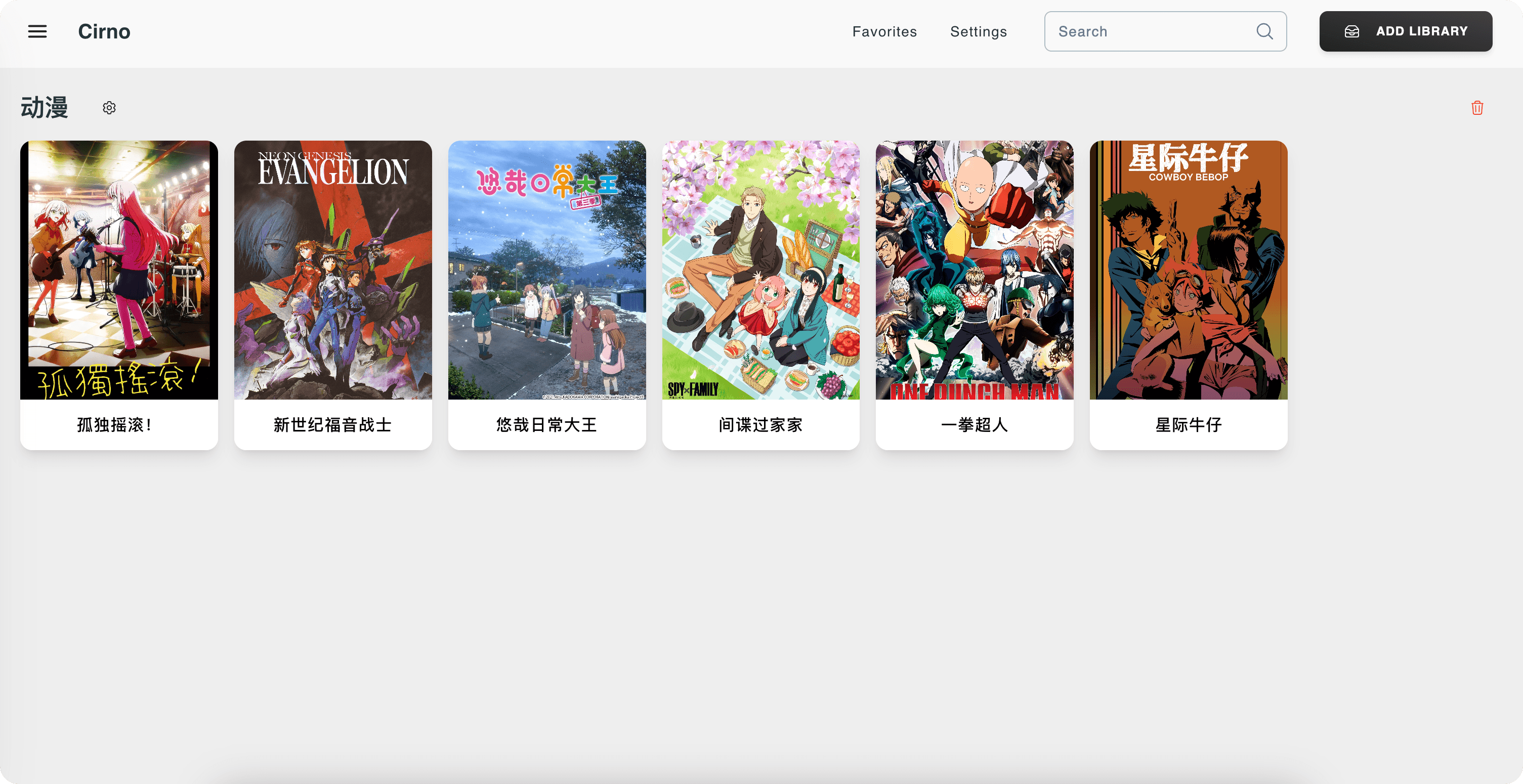
Task: Open the hamburger navigation menu
Action: (36, 31)
